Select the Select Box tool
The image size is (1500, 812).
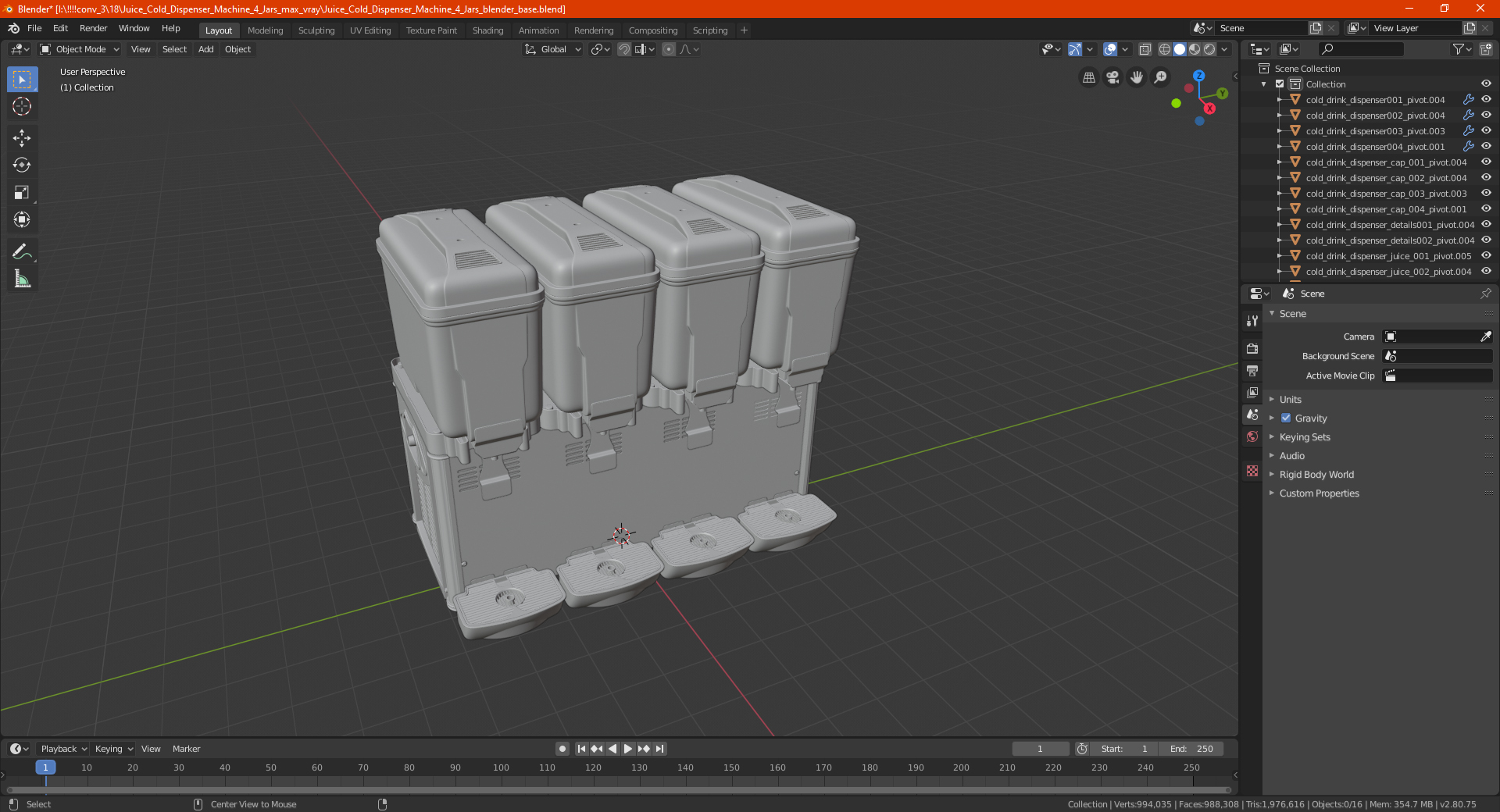[22, 80]
